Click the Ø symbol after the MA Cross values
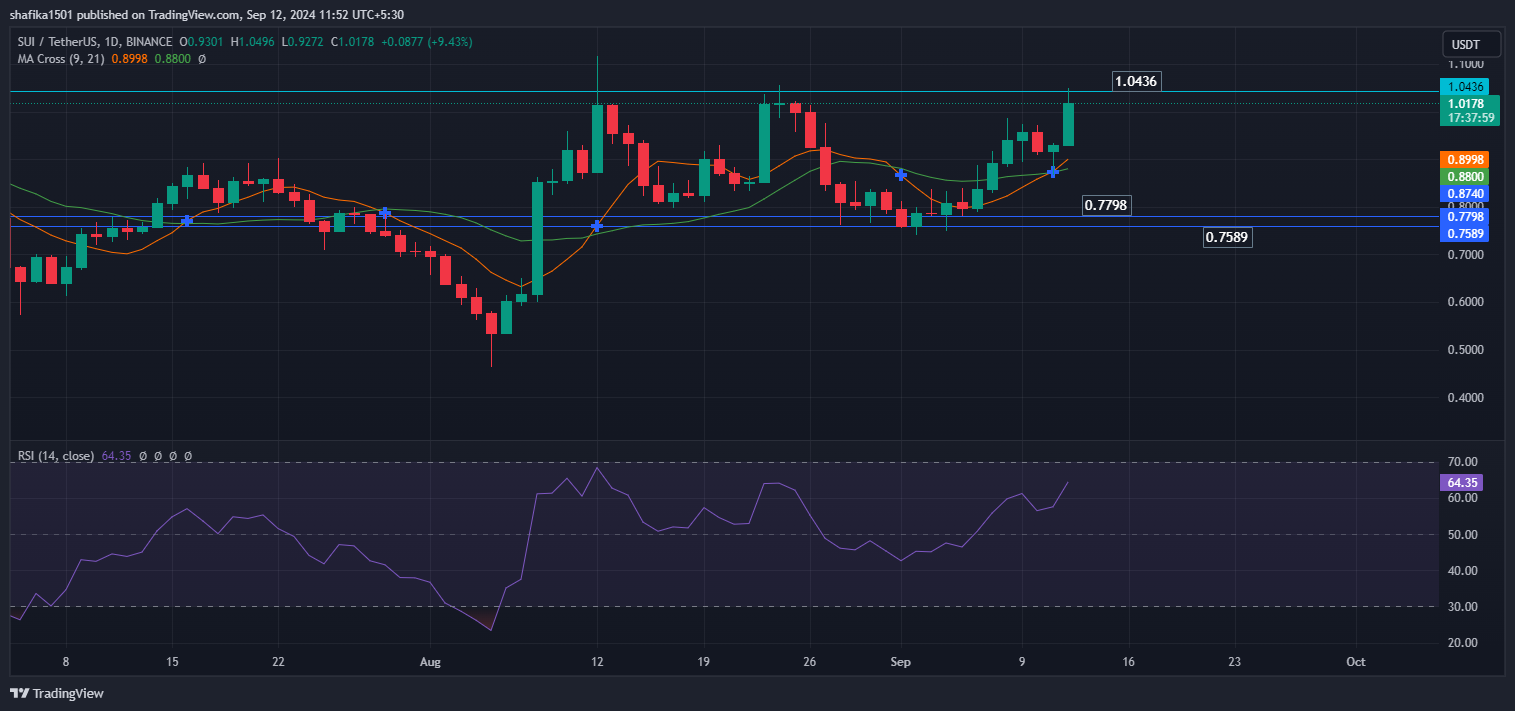Image resolution: width=1515 pixels, height=711 pixels. coord(201,59)
